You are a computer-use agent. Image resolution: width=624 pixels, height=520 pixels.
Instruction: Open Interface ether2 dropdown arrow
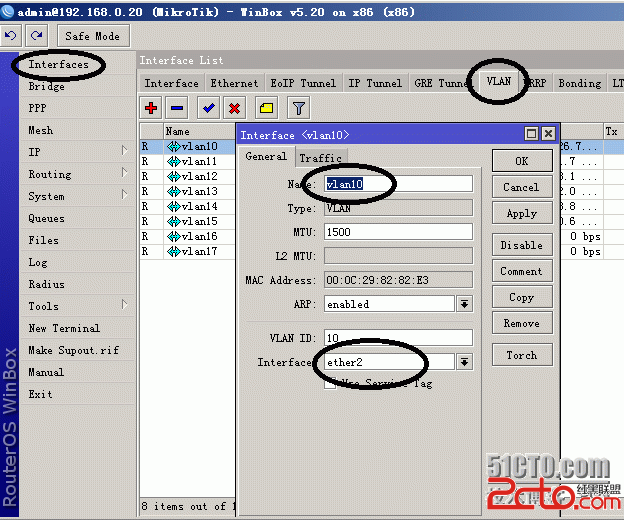click(464, 362)
